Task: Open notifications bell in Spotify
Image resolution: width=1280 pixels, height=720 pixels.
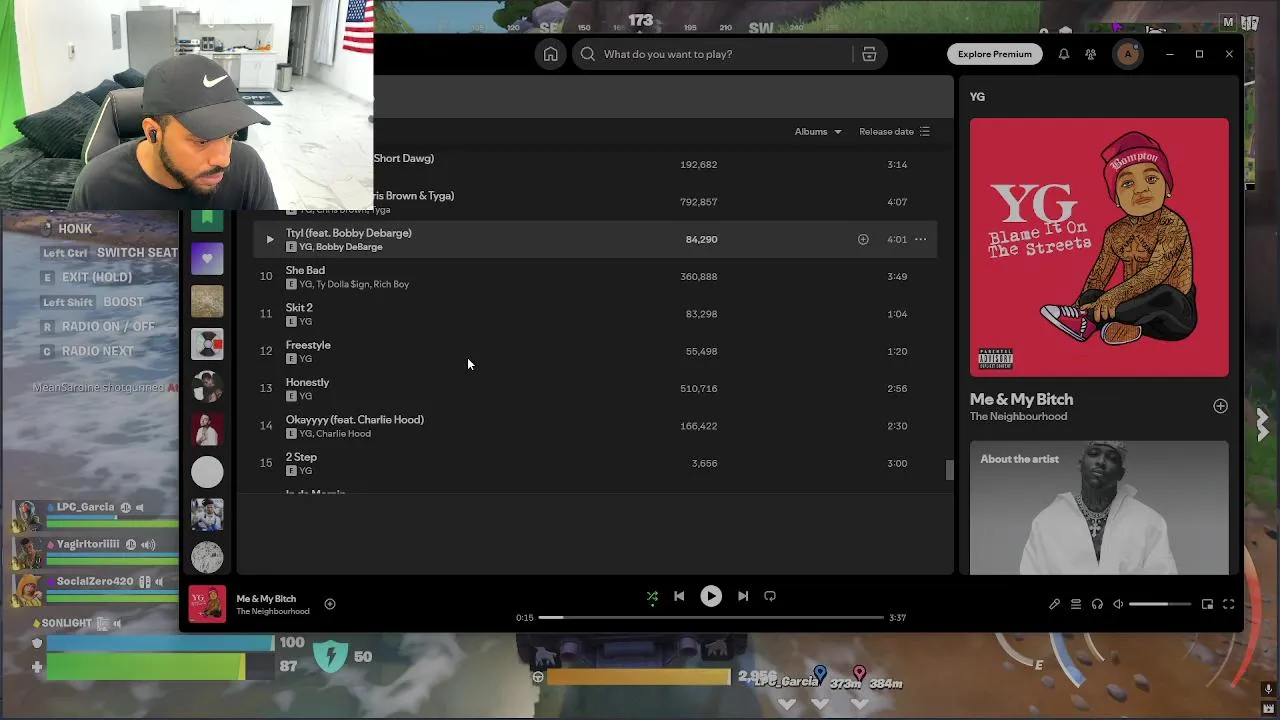Action: coord(1064,54)
